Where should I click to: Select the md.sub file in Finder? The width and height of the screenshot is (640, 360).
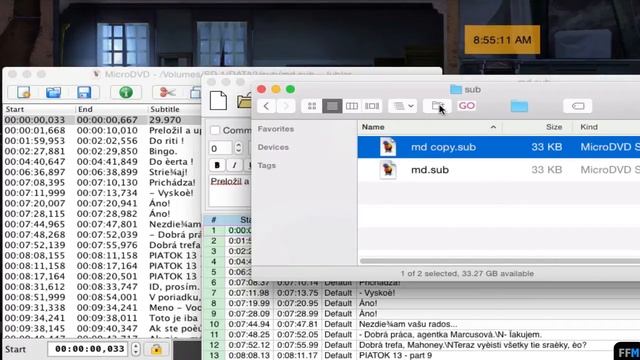pos(499,170)
